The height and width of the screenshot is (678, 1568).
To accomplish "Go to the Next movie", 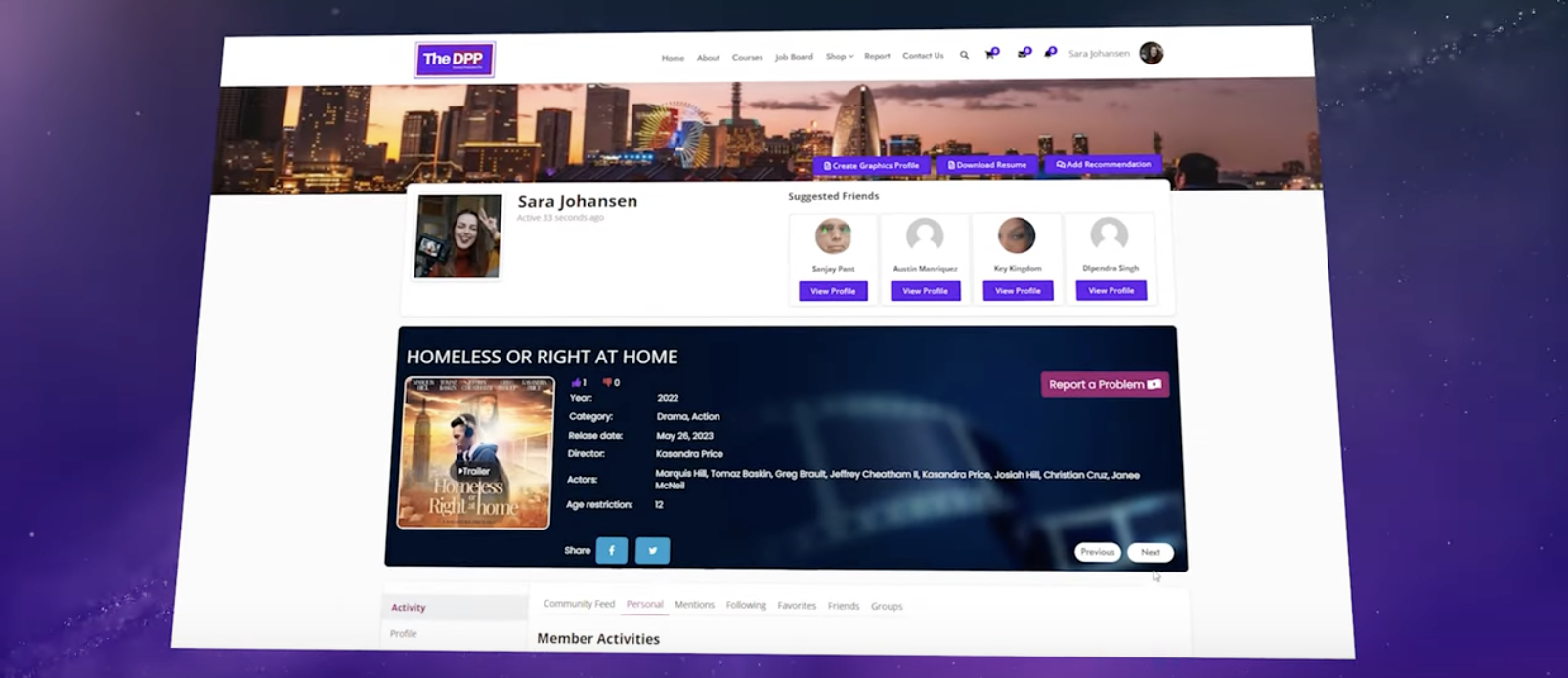I will point(1150,552).
